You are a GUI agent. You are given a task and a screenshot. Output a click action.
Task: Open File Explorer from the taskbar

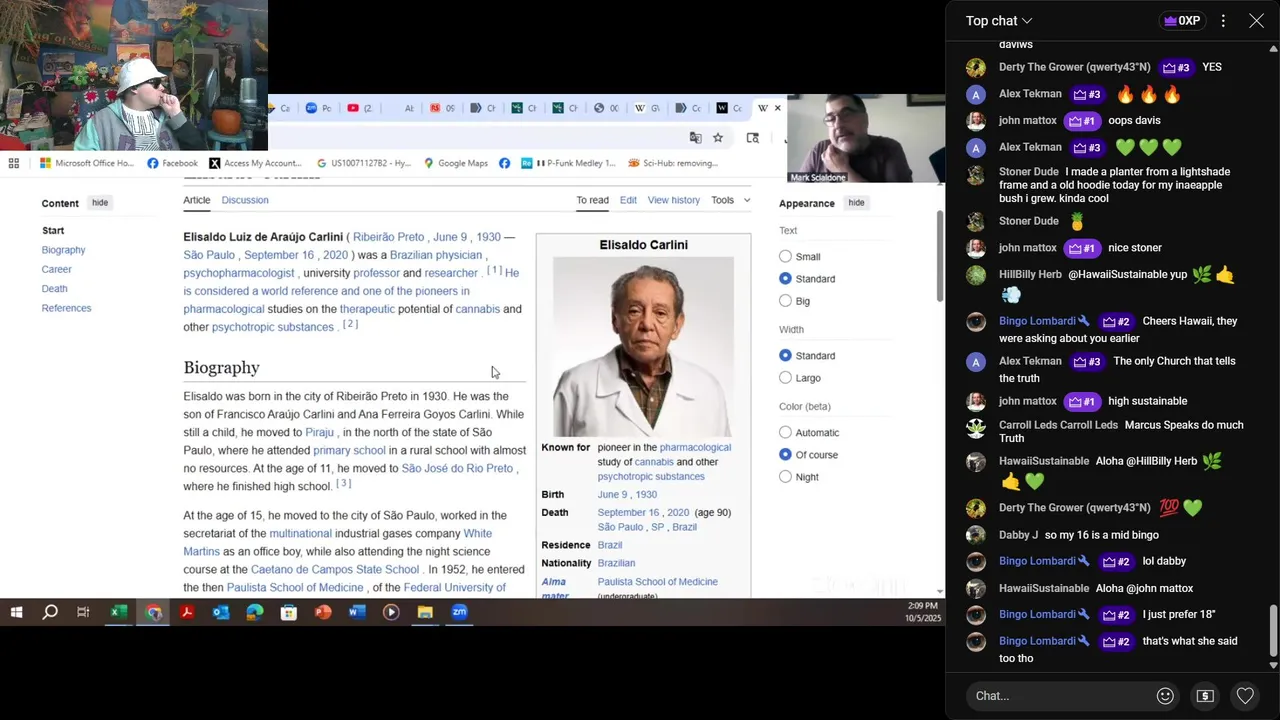(425, 612)
